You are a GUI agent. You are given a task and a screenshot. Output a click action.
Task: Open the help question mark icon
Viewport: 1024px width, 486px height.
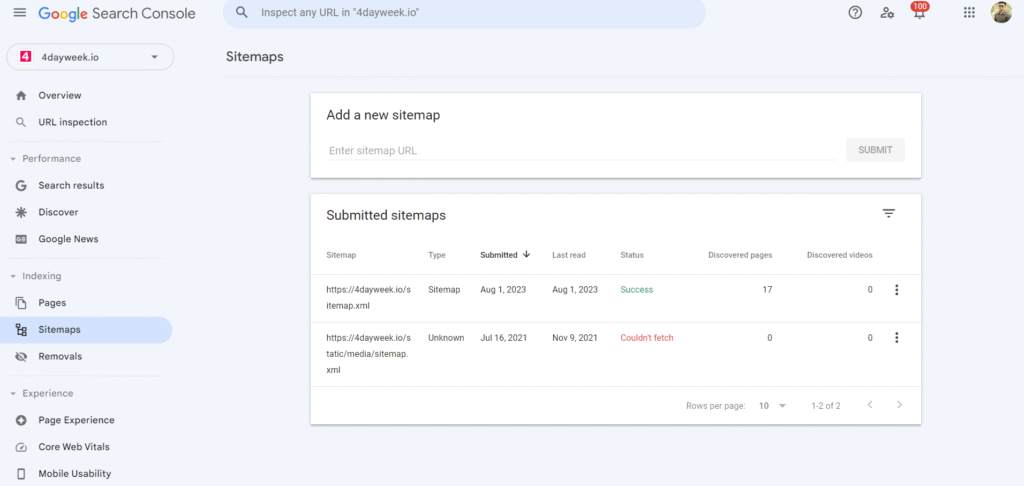click(x=855, y=12)
